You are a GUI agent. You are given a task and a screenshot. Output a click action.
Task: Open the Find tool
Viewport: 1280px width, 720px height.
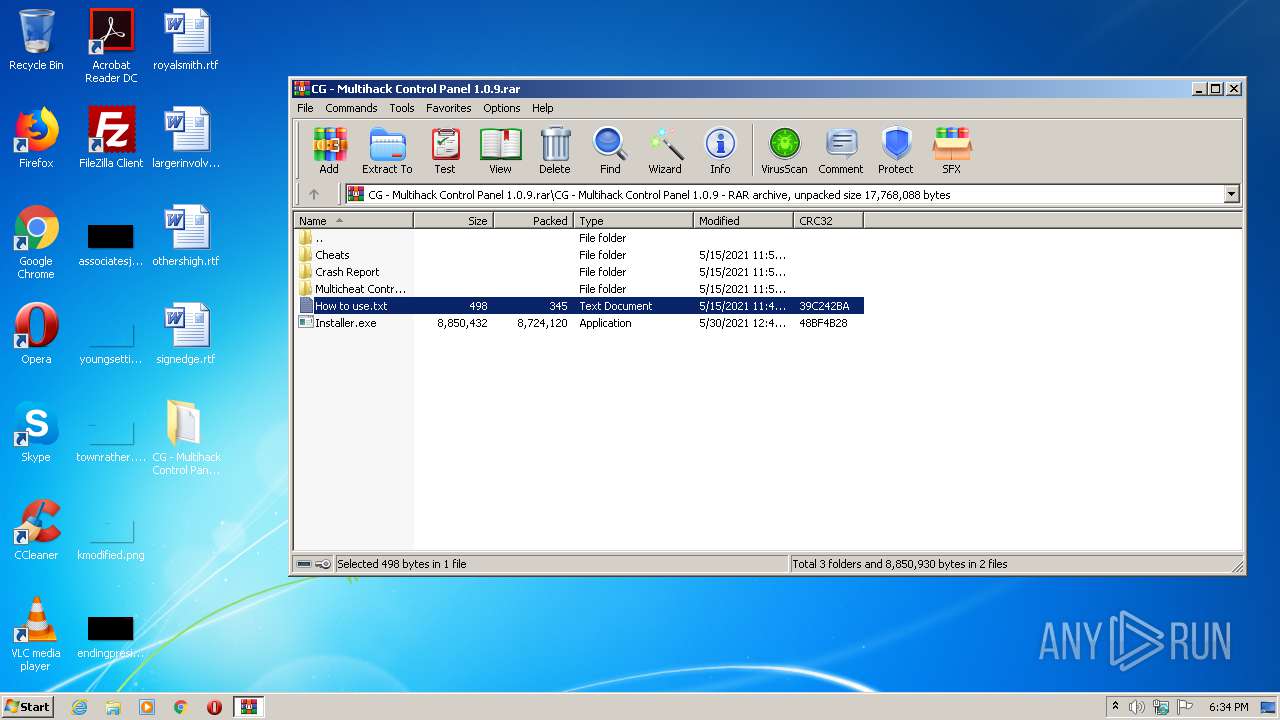click(x=610, y=151)
